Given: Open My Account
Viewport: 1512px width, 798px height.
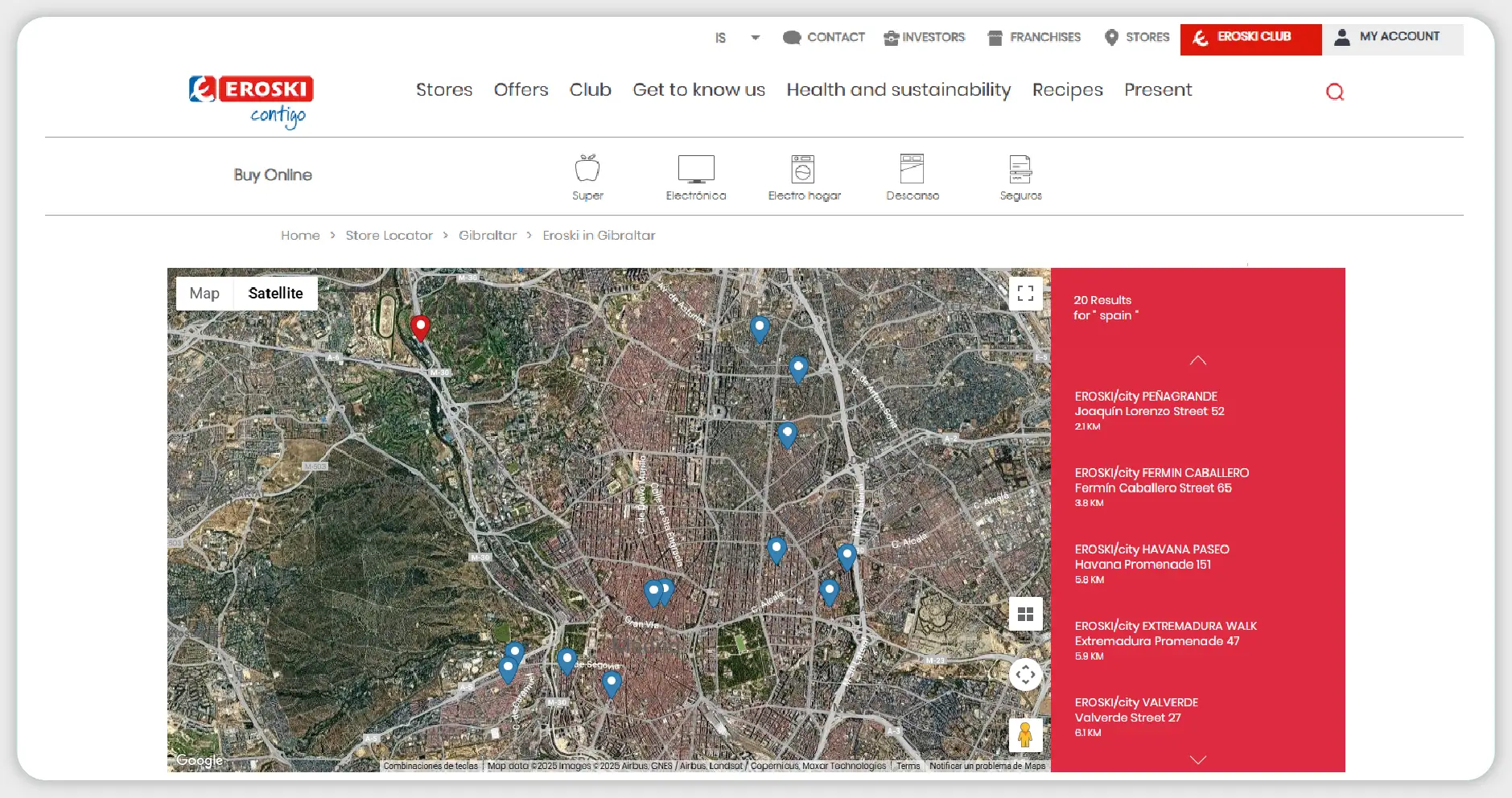Looking at the screenshot, I should (x=1392, y=39).
